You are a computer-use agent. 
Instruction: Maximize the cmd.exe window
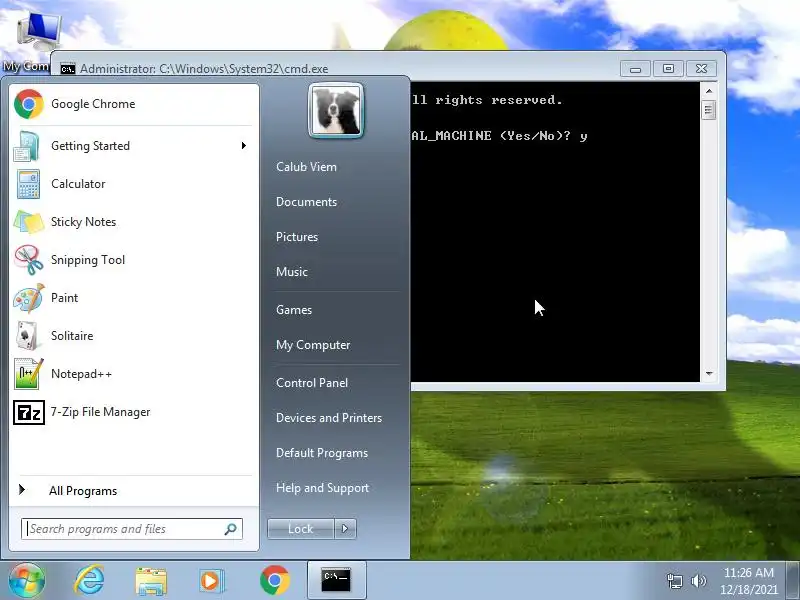668,69
